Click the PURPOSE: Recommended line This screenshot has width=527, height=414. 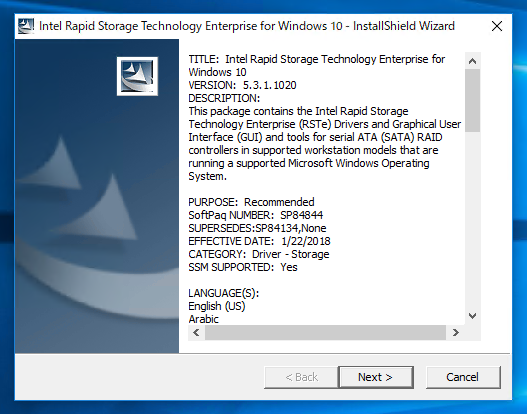point(251,202)
